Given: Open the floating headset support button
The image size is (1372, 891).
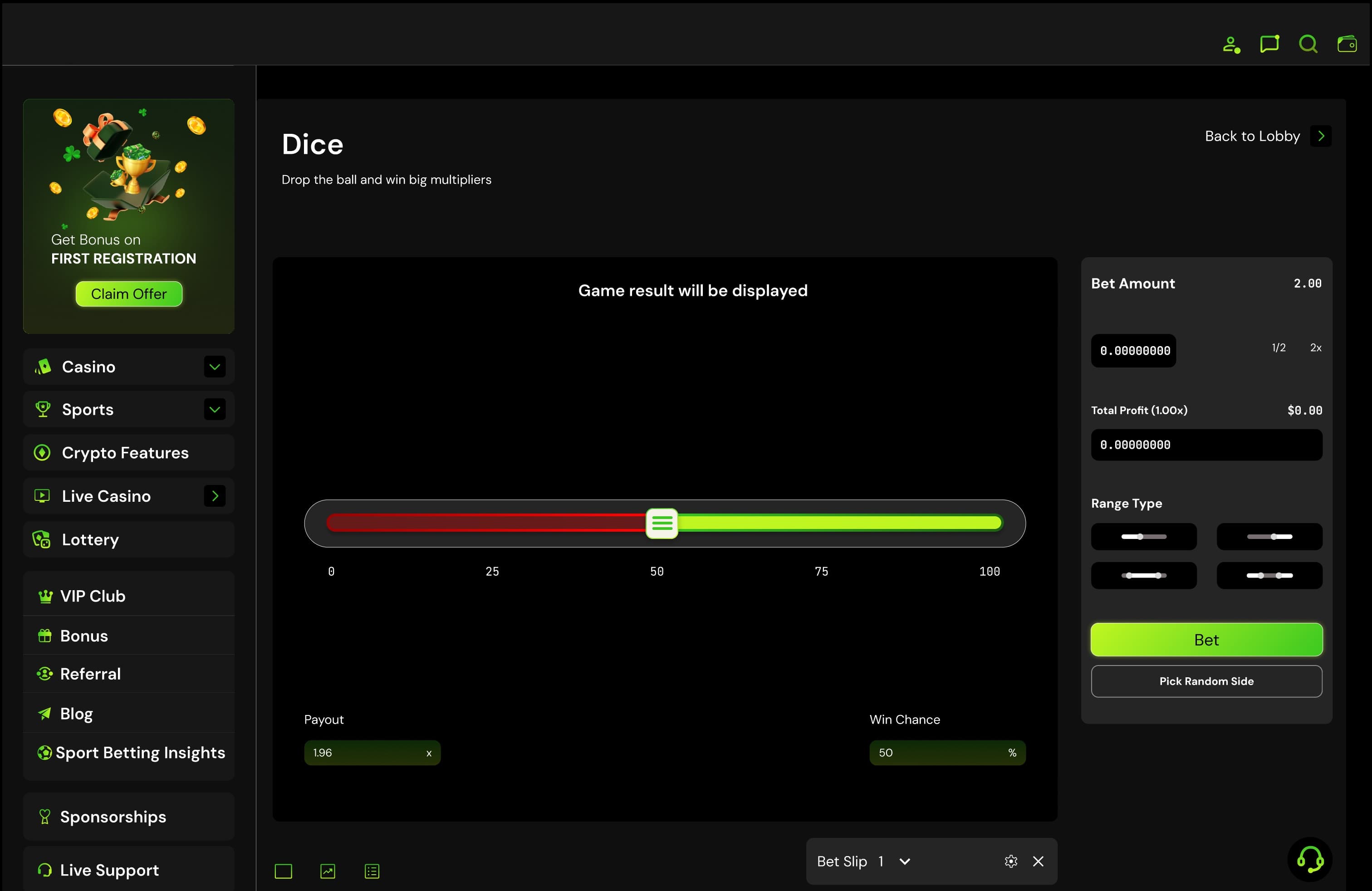Looking at the screenshot, I should click(x=1310, y=859).
